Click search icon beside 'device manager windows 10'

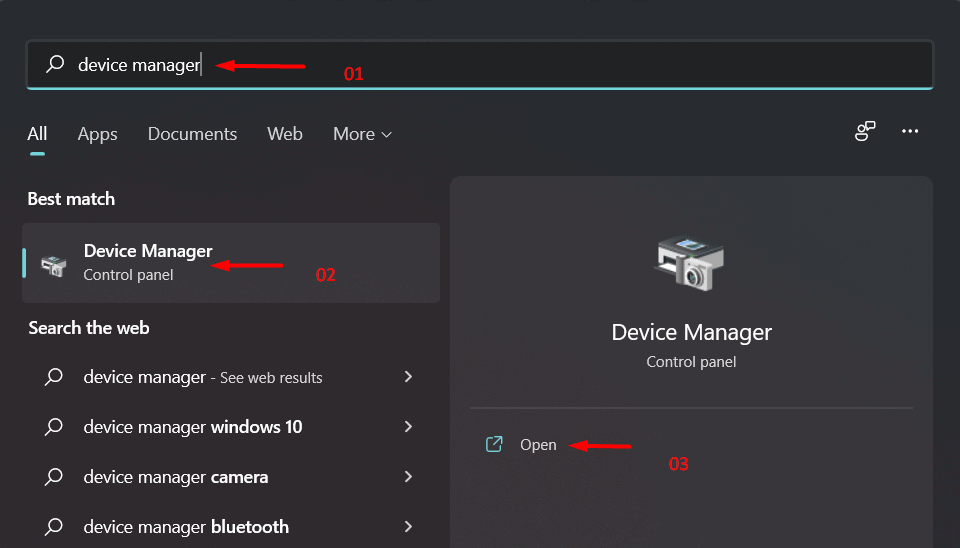(55, 427)
